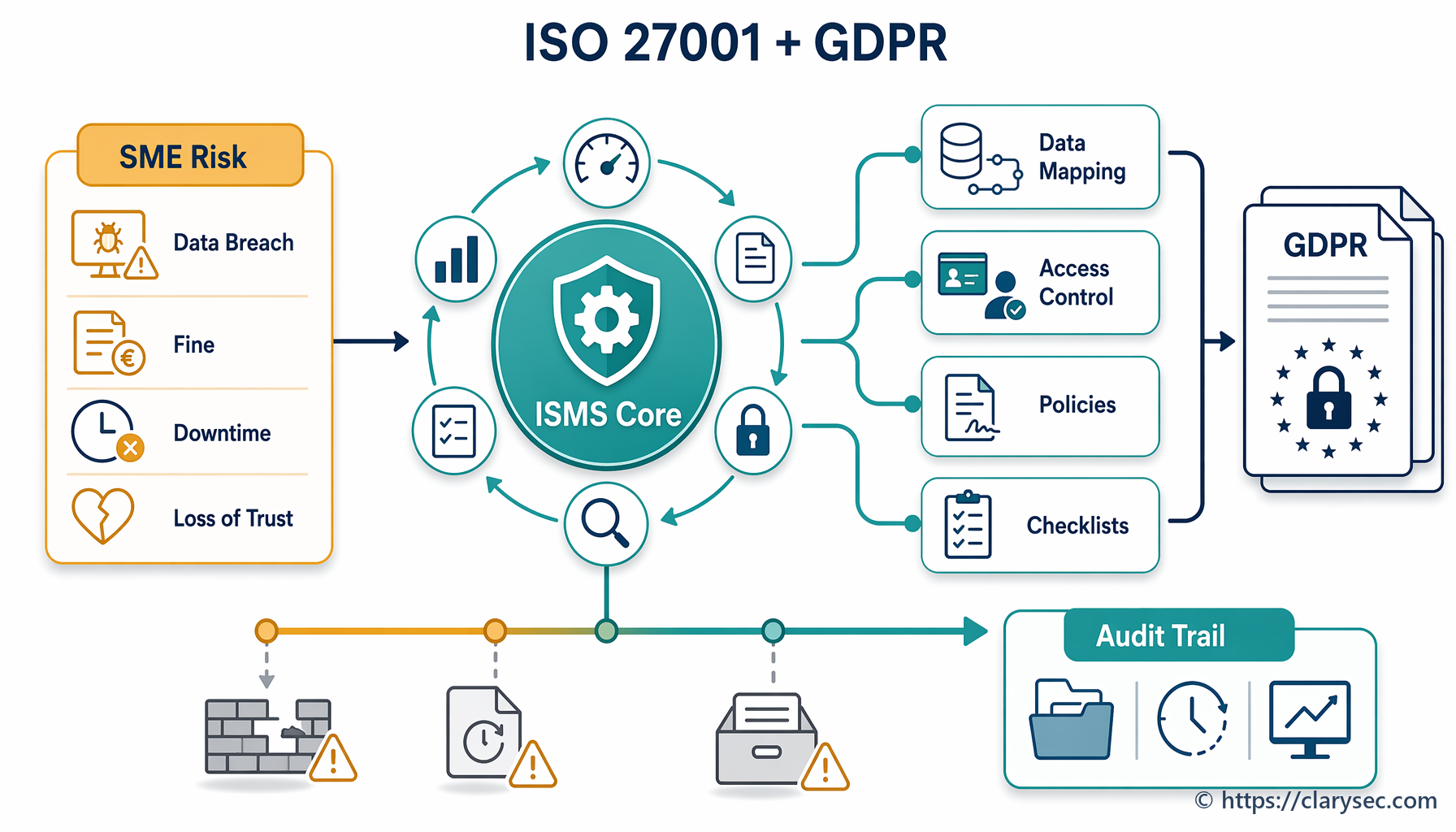Image resolution: width=1456 pixels, height=832 pixels.
Task: Click the broken heart Loss of Trust icon
Action: [x=102, y=515]
